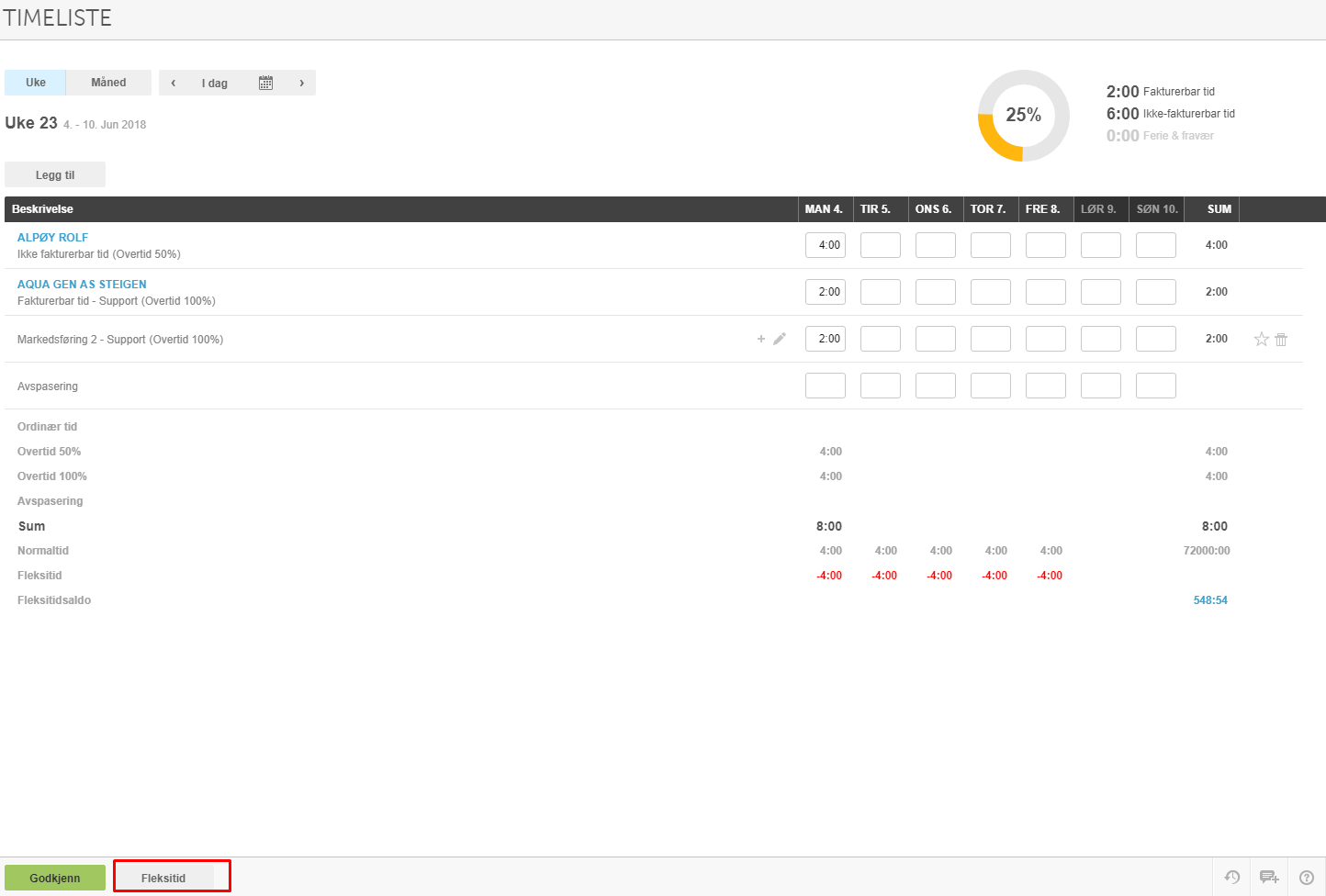The height and width of the screenshot is (896, 1326).
Task: Select AQUA GEN AS STEIGEN Monday hours field
Action: [x=826, y=292]
